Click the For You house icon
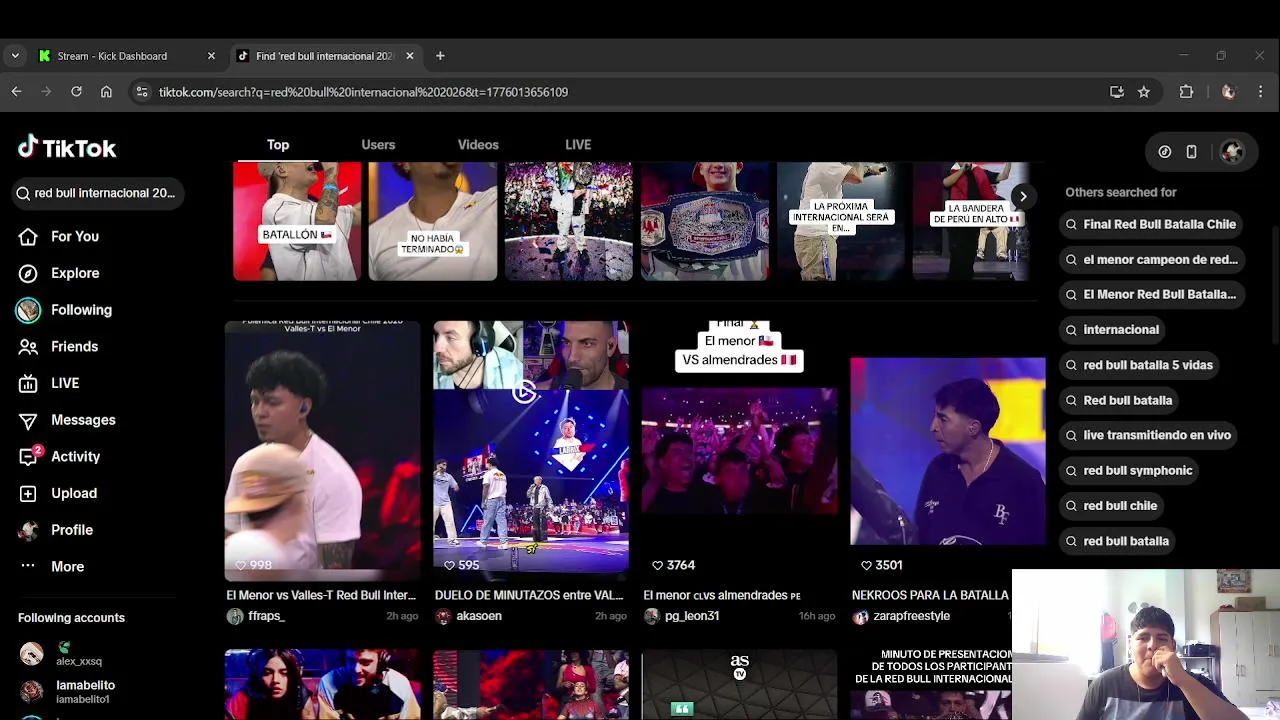 click(28, 236)
